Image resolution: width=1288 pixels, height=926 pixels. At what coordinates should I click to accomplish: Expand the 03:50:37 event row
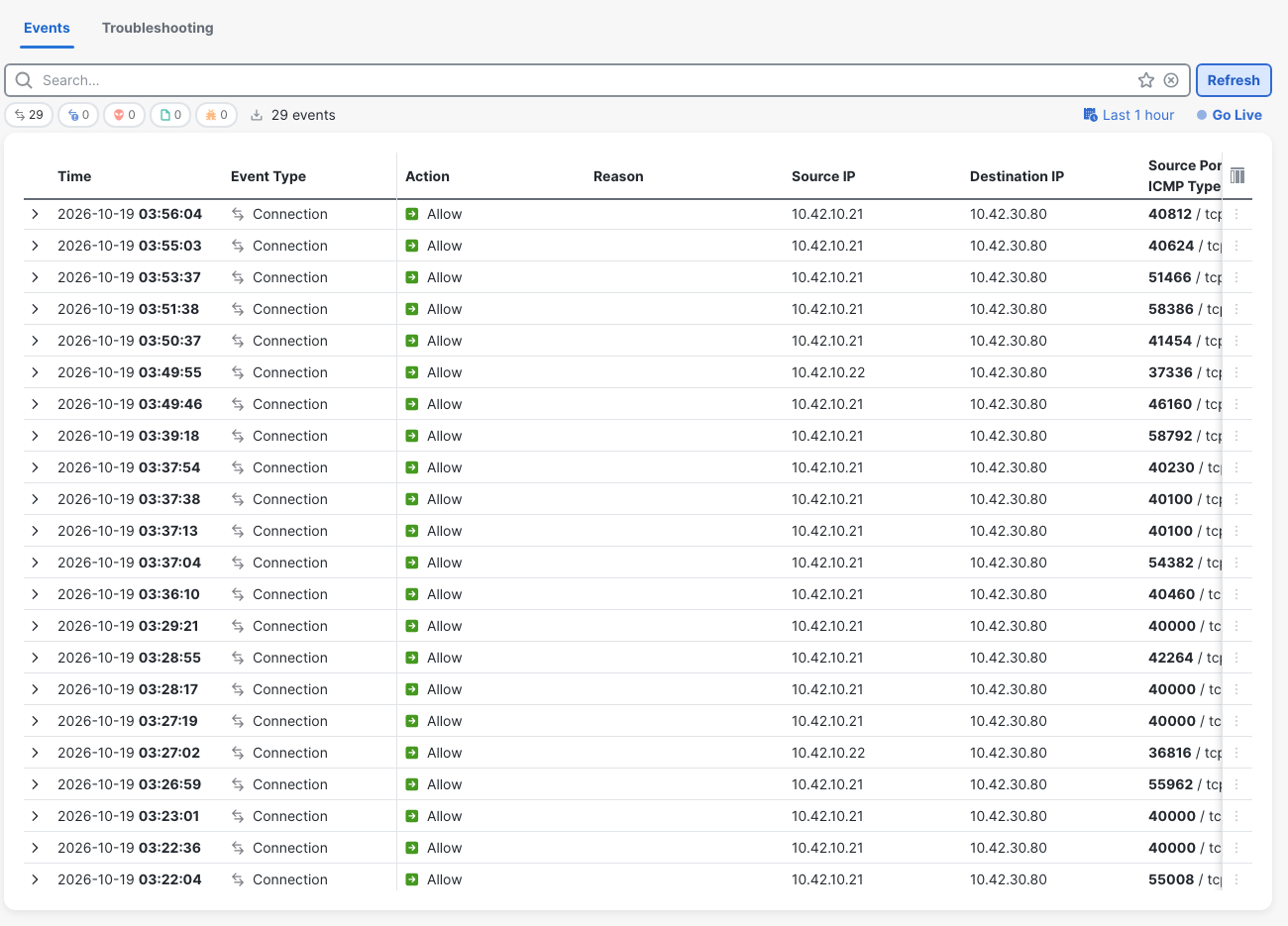pyautogui.click(x=35, y=341)
